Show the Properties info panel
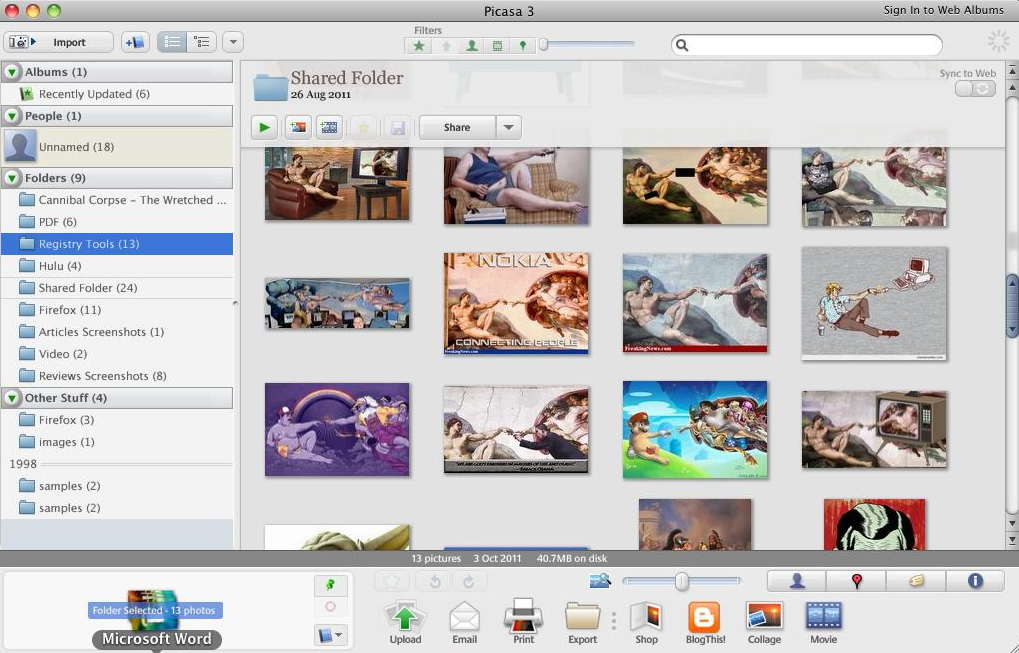This screenshot has height=653, width=1019. click(x=975, y=581)
